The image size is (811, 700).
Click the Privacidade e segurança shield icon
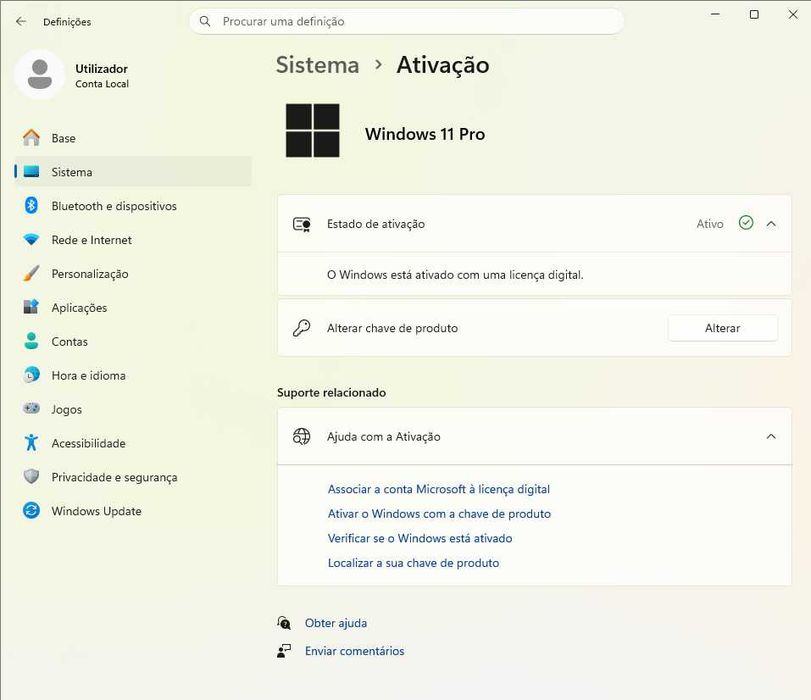click(x=31, y=476)
